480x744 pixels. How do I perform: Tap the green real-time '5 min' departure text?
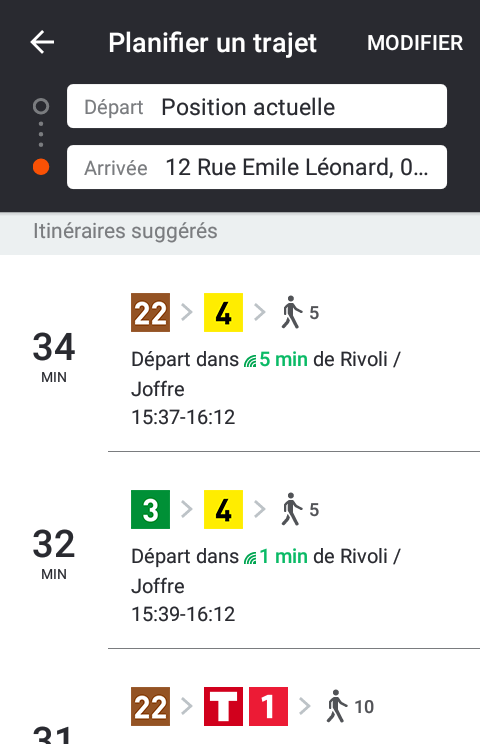[x=283, y=360]
